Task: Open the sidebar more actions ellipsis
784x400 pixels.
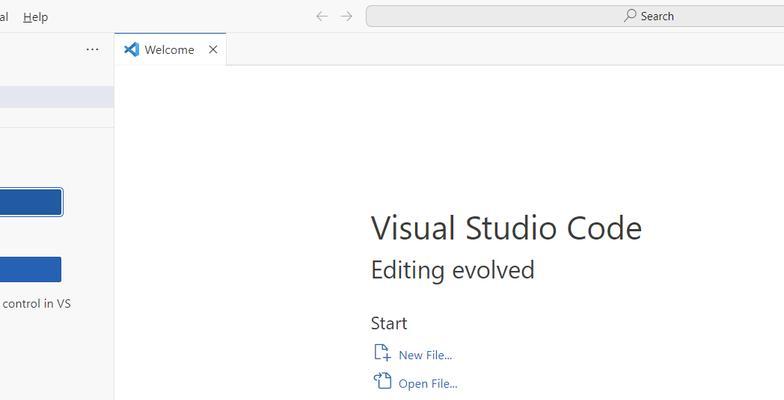Action: [x=92, y=50]
